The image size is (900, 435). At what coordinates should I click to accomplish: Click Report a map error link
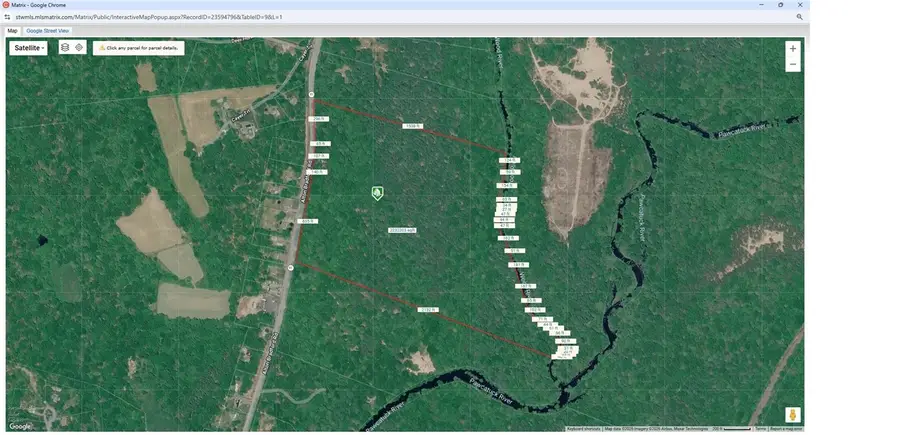pos(786,429)
